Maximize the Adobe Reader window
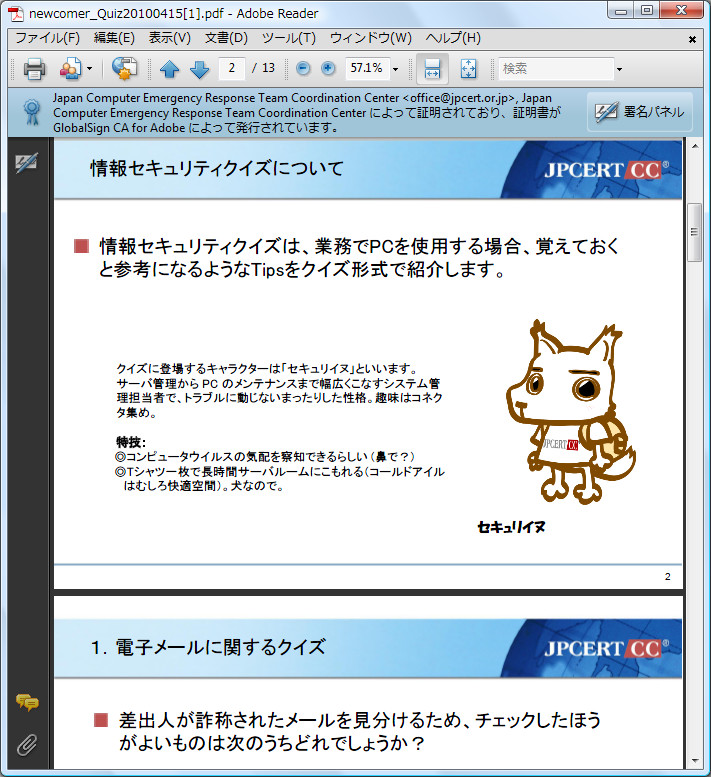 [x=647, y=11]
